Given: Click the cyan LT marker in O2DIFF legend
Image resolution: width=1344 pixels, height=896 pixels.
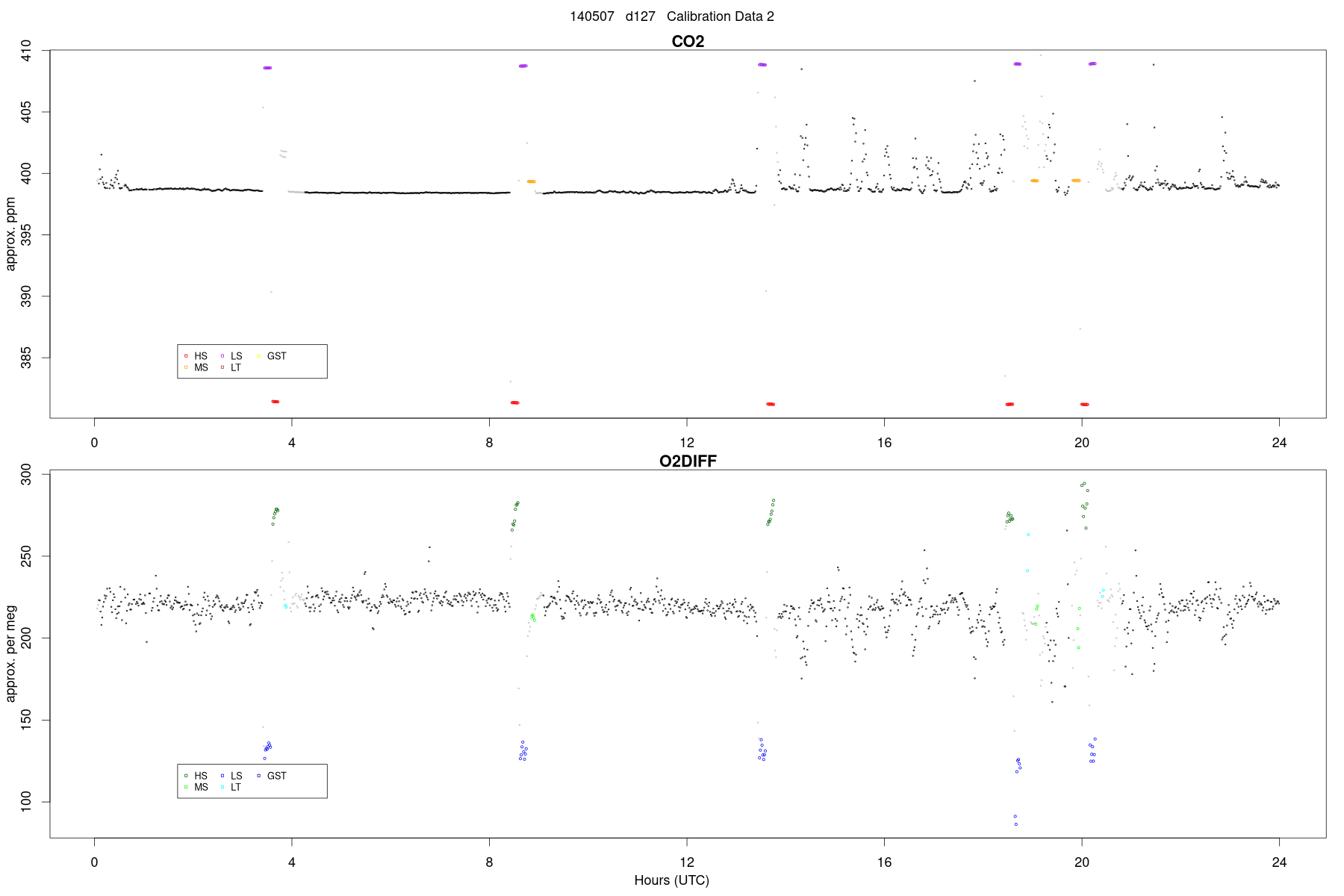Looking at the screenshot, I should [x=223, y=787].
